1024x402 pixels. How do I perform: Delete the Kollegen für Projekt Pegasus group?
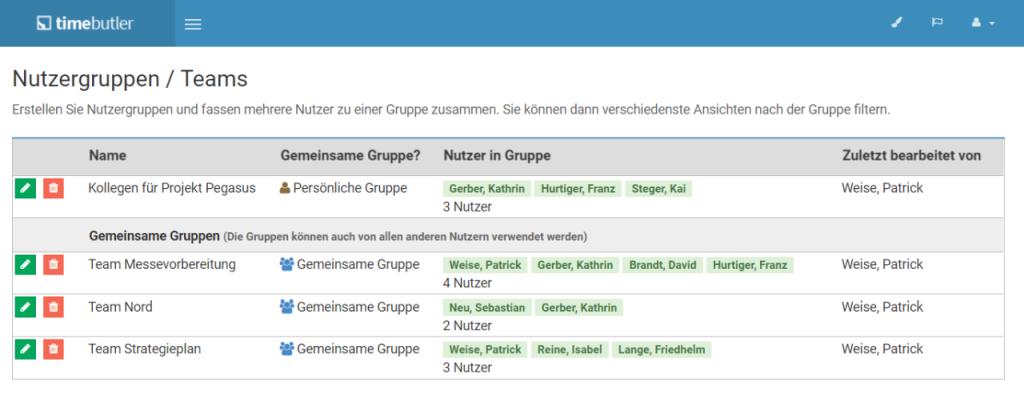(54, 189)
